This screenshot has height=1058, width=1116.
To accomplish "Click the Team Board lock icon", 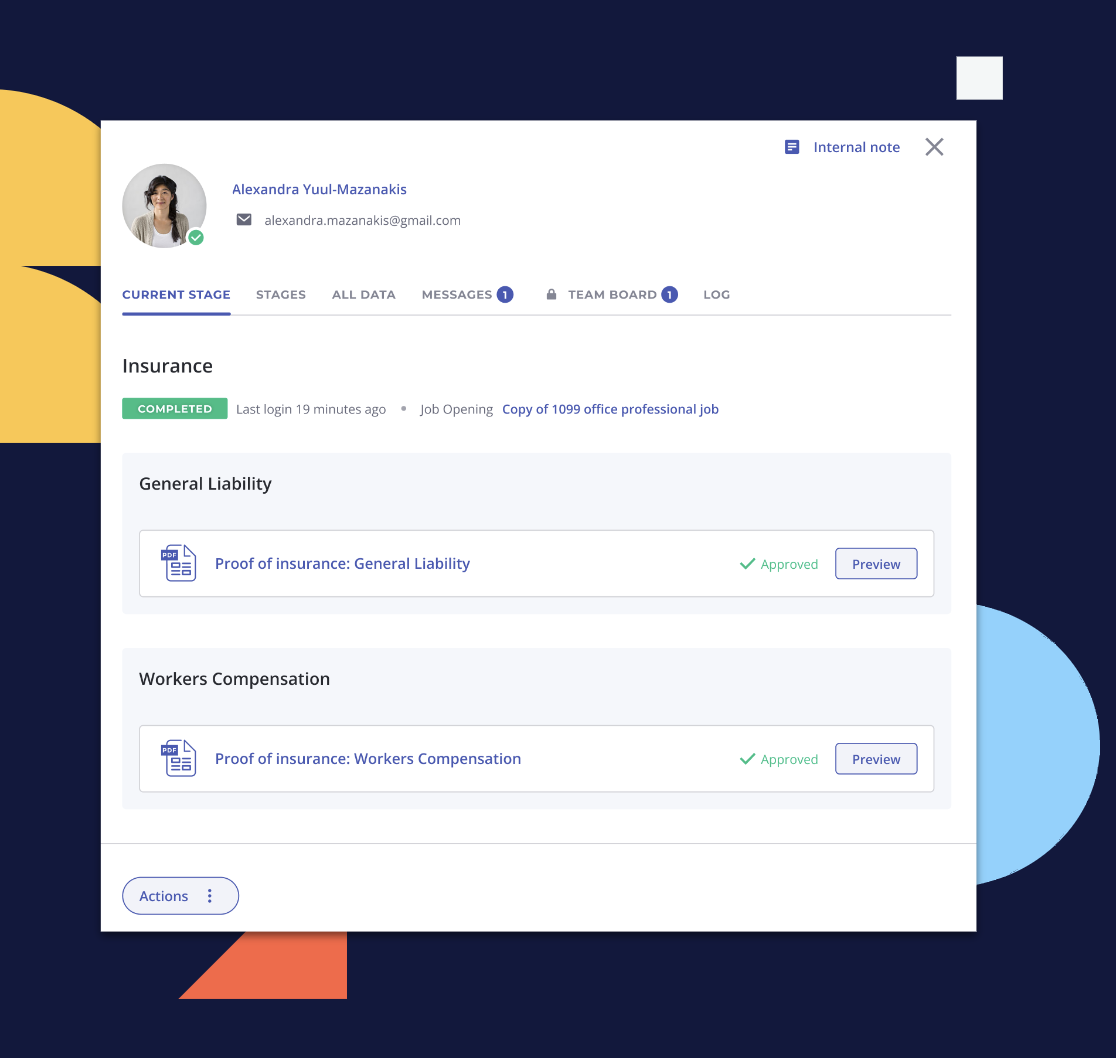I will coord(551,295).
